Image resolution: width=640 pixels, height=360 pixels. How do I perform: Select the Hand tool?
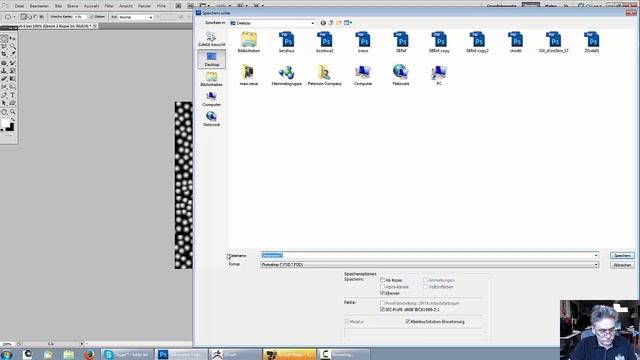click(x=4, y=112)
